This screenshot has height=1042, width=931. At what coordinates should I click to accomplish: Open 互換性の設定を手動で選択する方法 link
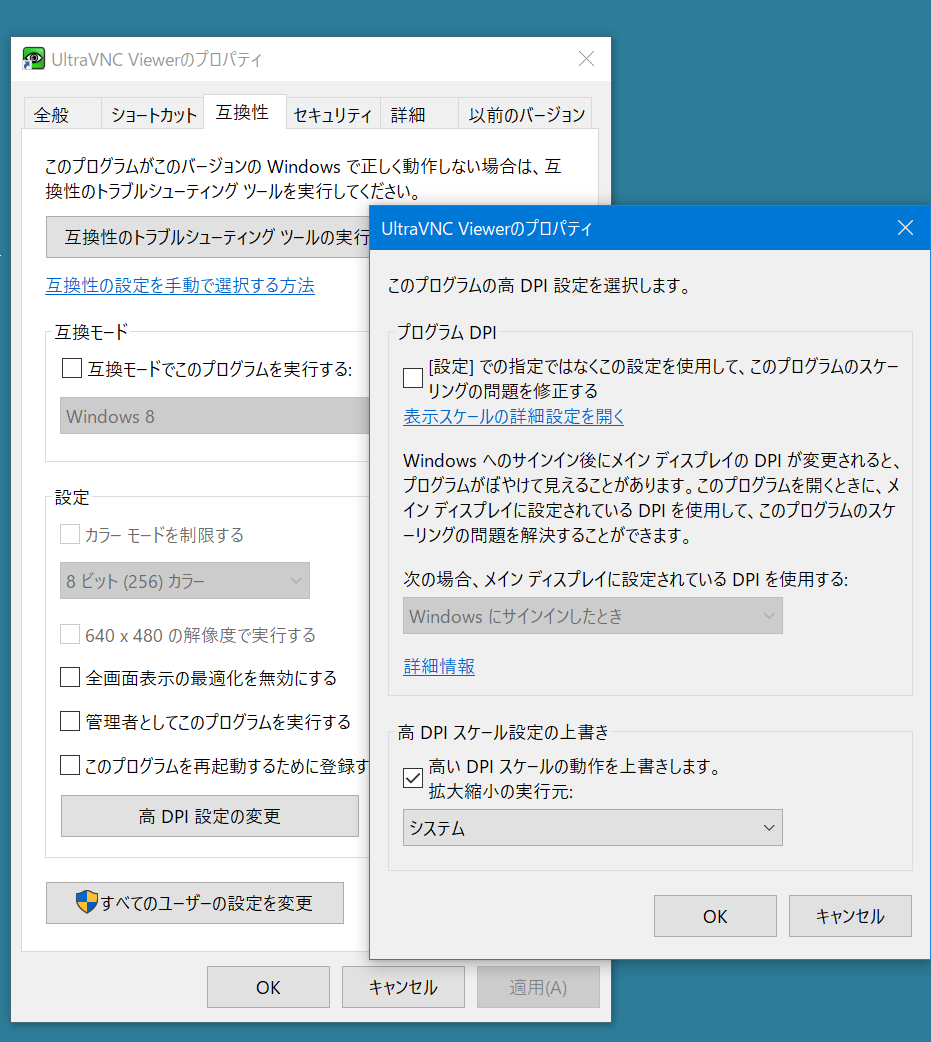point(180,286)
